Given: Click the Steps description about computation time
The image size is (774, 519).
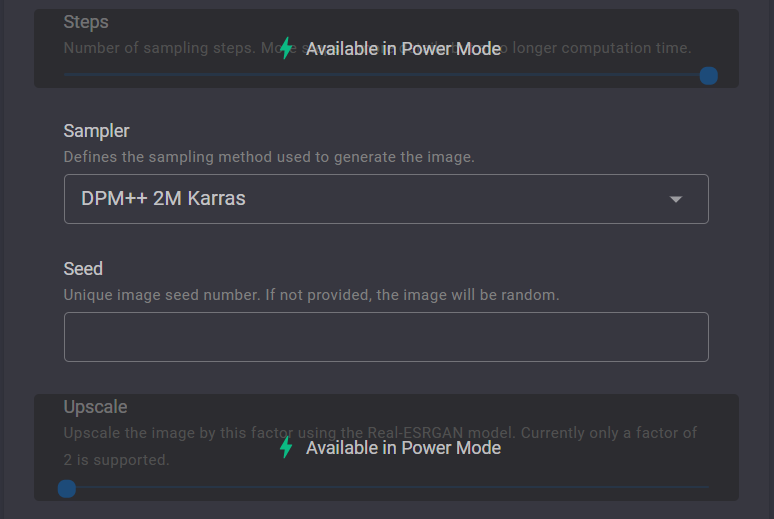Looking at the screenshot, I should point(600,48).
